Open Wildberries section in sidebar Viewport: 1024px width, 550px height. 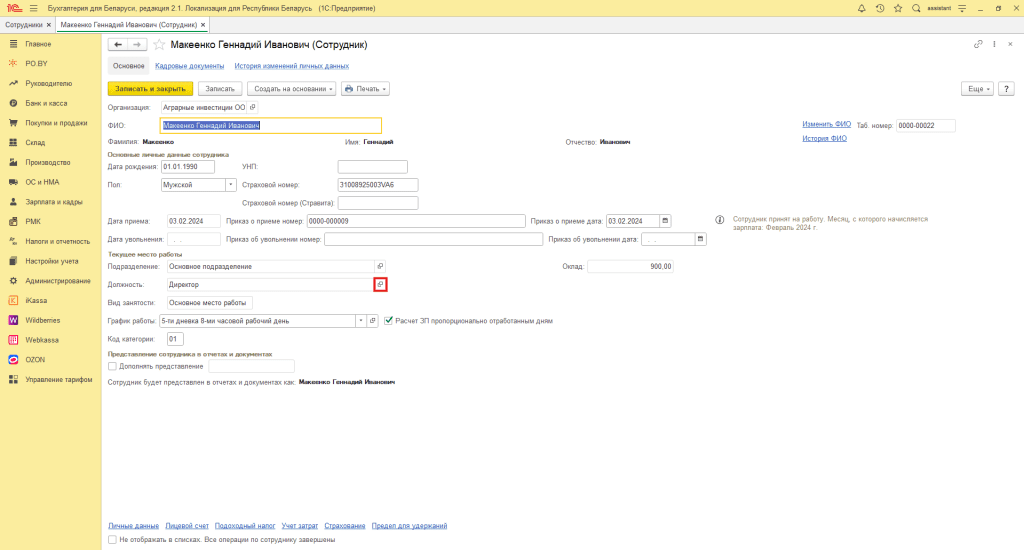[x=42, y=320]
